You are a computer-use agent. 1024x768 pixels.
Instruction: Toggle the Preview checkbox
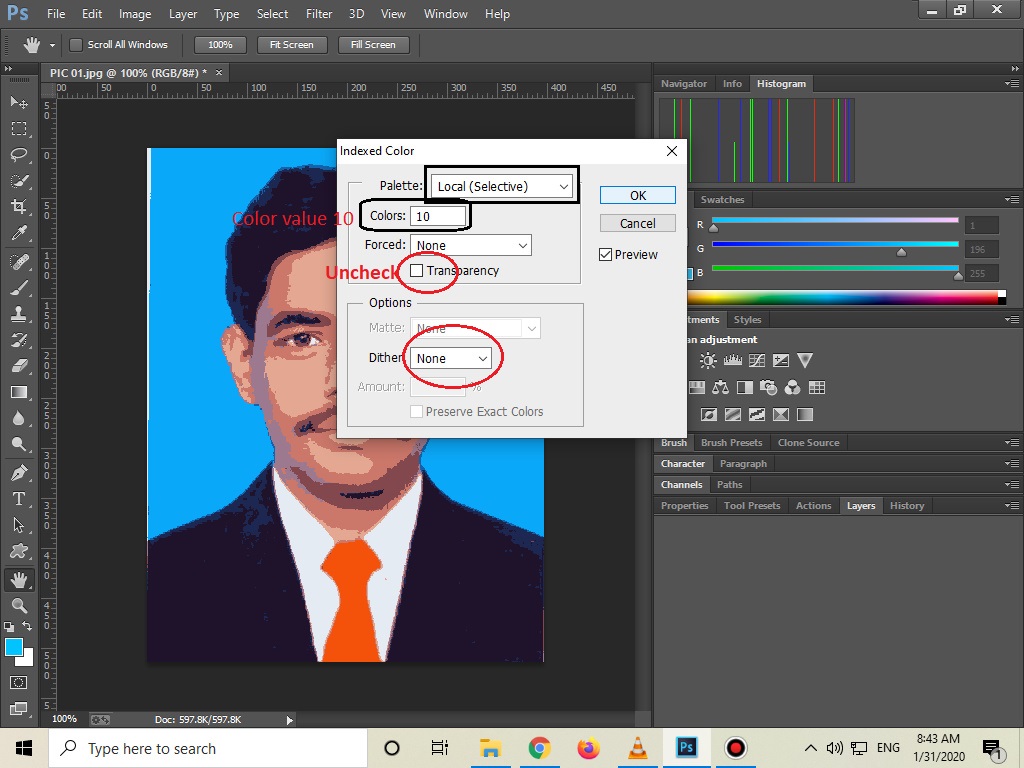[x=605, y=254]
